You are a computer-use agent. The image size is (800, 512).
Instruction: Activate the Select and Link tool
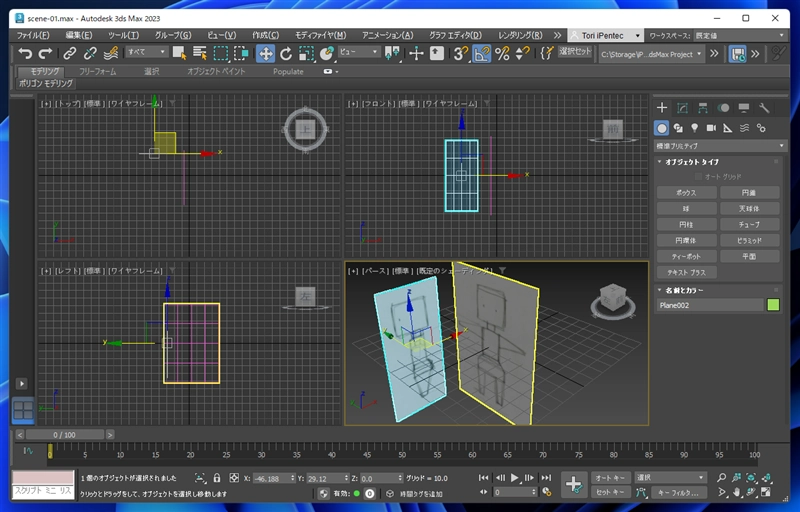(x=69, y=53)
